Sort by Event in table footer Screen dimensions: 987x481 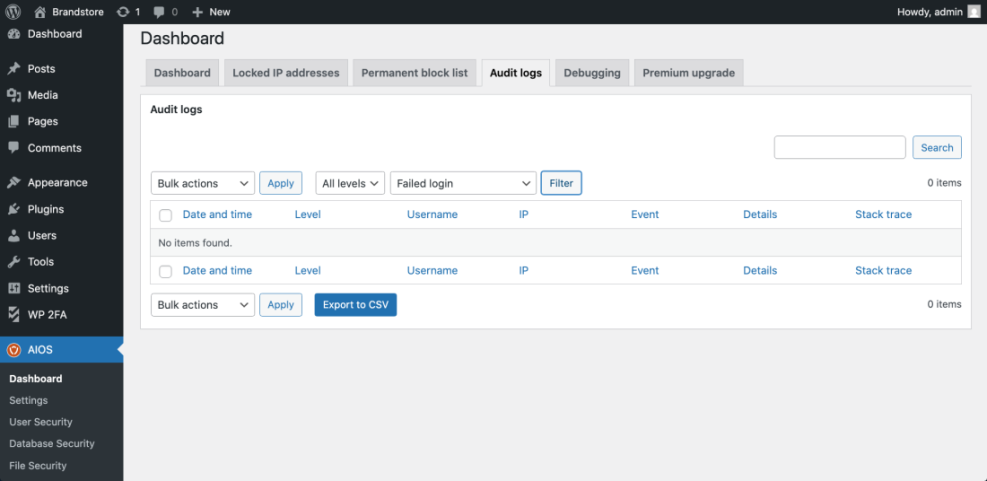point(645,270)
